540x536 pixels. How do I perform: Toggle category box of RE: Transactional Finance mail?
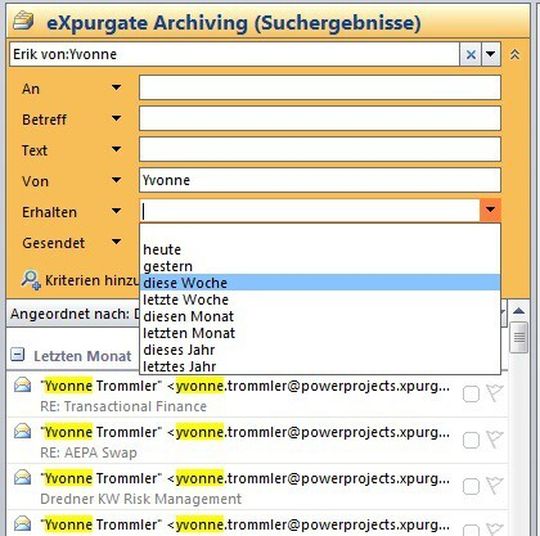(x=471, y=394)
